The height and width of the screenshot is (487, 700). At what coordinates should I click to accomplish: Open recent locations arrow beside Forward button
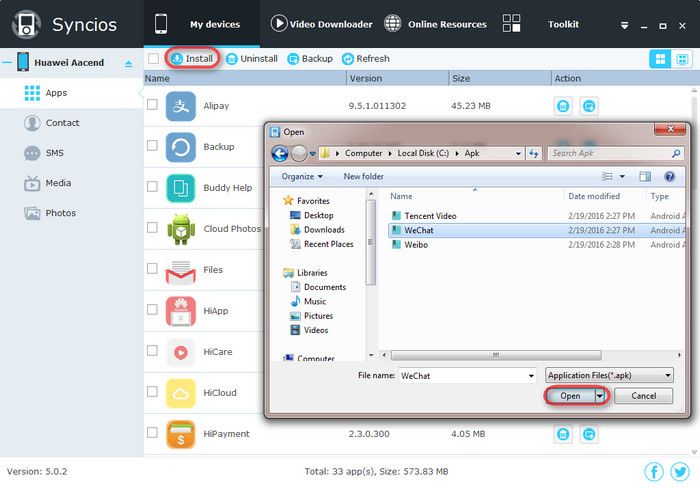coord(312,154)
